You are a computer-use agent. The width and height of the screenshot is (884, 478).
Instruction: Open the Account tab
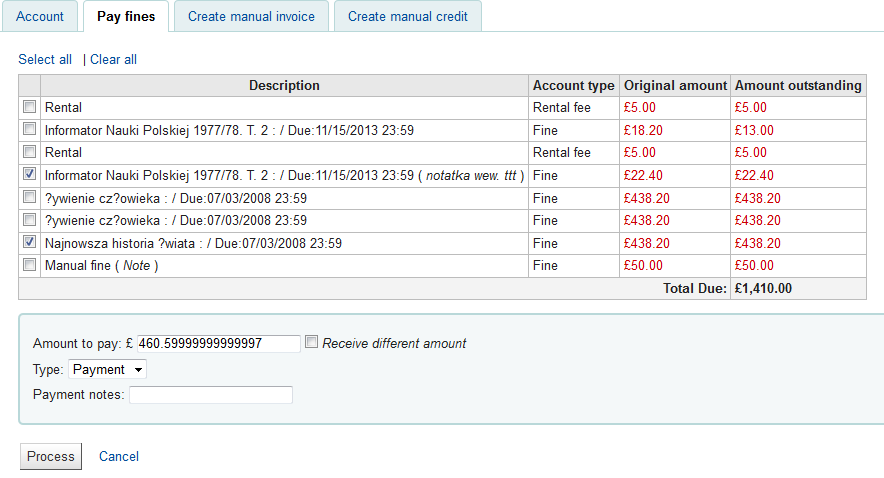(x=40, y=17)
